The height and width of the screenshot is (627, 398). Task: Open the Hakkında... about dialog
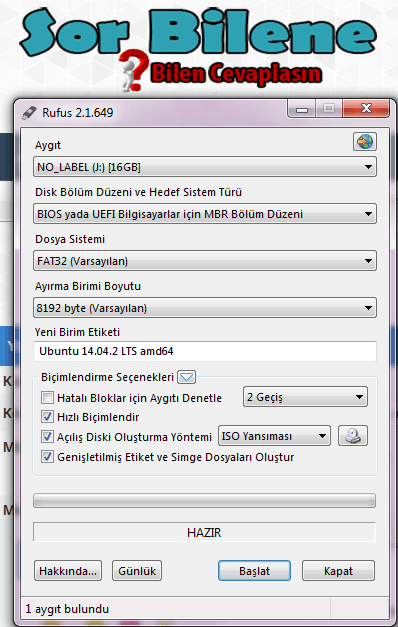pos(68,571)
